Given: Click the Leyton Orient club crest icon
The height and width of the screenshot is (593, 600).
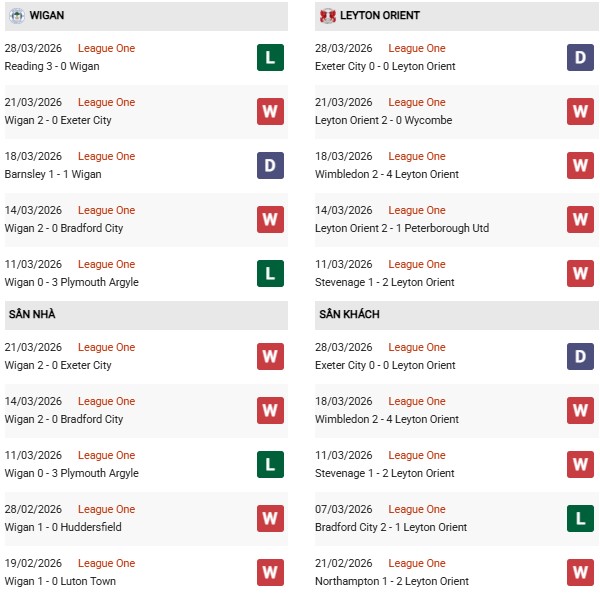Looking at the screenshot, I should [327, 16].
